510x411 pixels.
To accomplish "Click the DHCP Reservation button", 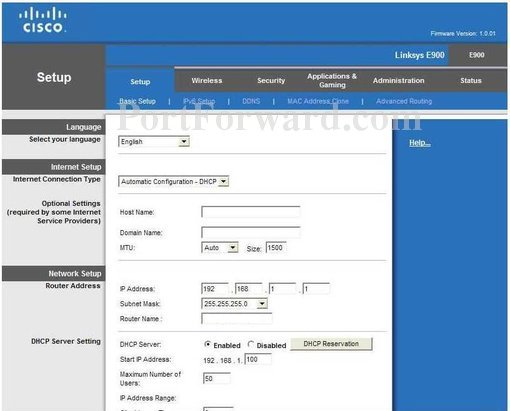I will point(331,344).
